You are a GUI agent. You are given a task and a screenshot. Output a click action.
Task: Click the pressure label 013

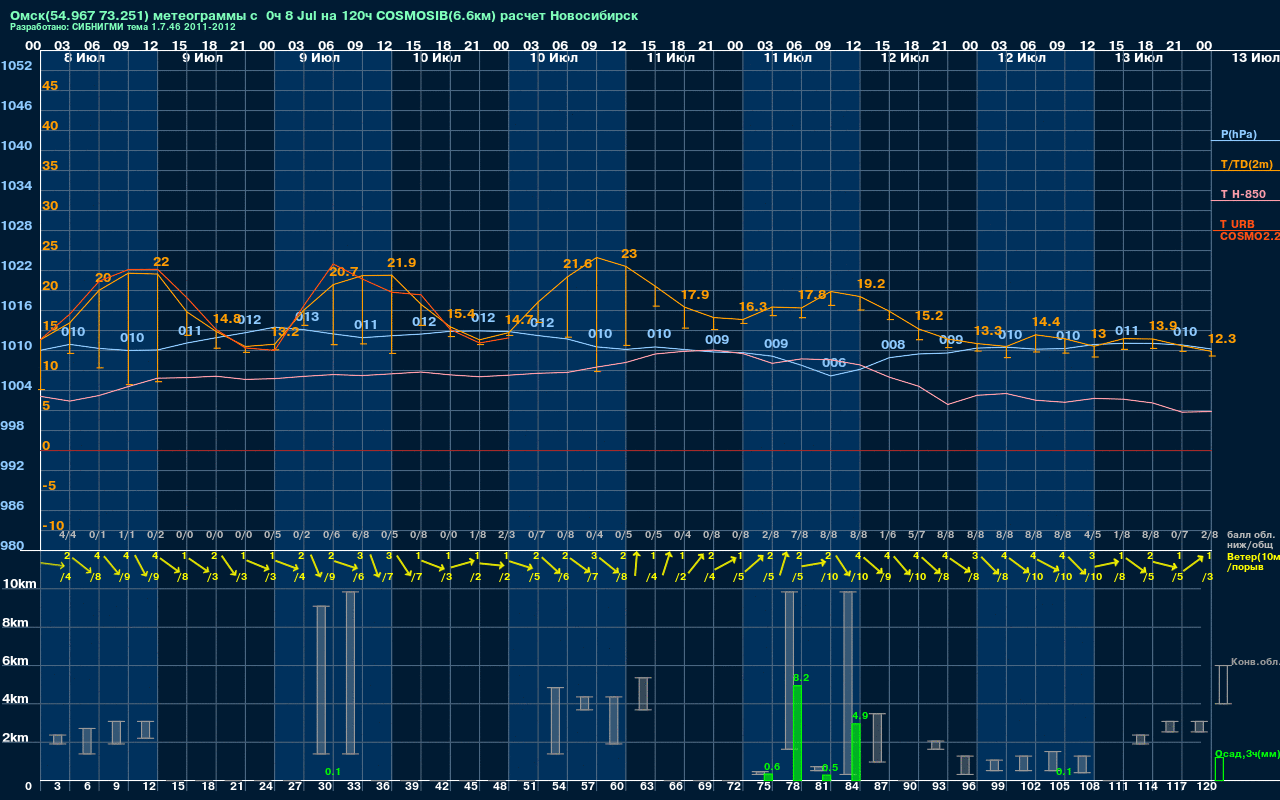click(x=307, y=317)
